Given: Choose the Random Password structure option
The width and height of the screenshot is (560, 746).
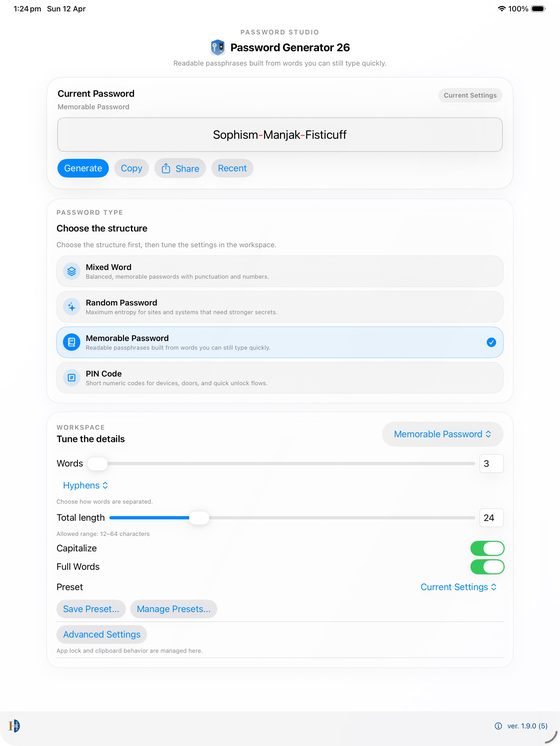Looking at the screenshot, I should (280, 307).
